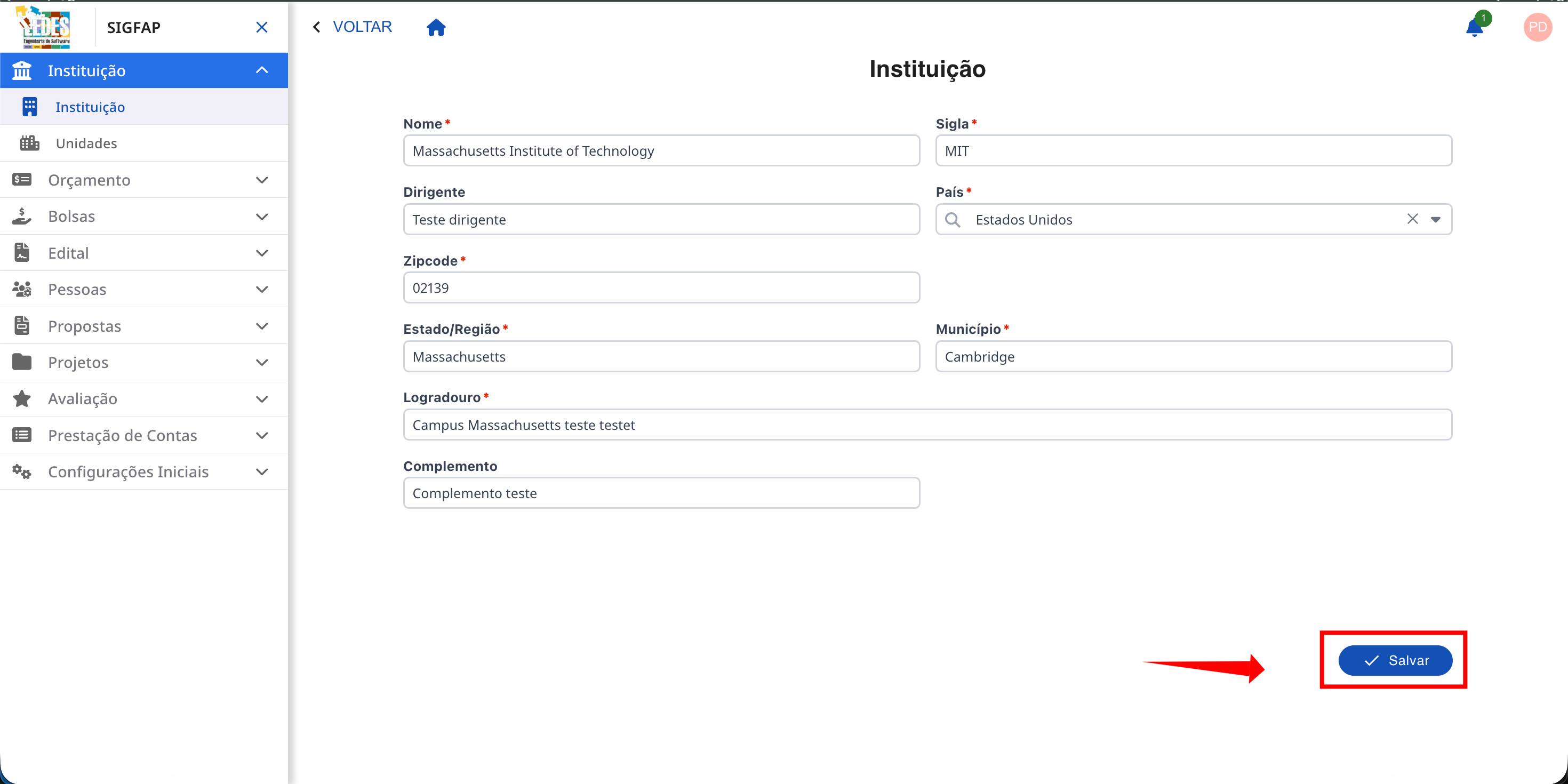Click the Salvar button

click(x=1395, y=660)
